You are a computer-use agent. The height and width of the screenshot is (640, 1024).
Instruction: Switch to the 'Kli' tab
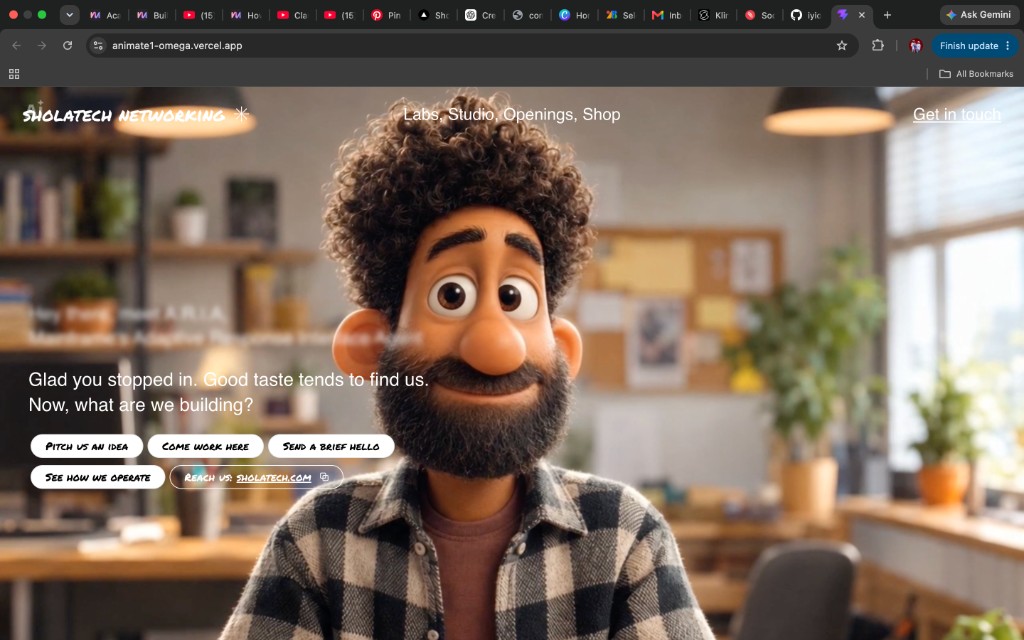pos(713,15)
